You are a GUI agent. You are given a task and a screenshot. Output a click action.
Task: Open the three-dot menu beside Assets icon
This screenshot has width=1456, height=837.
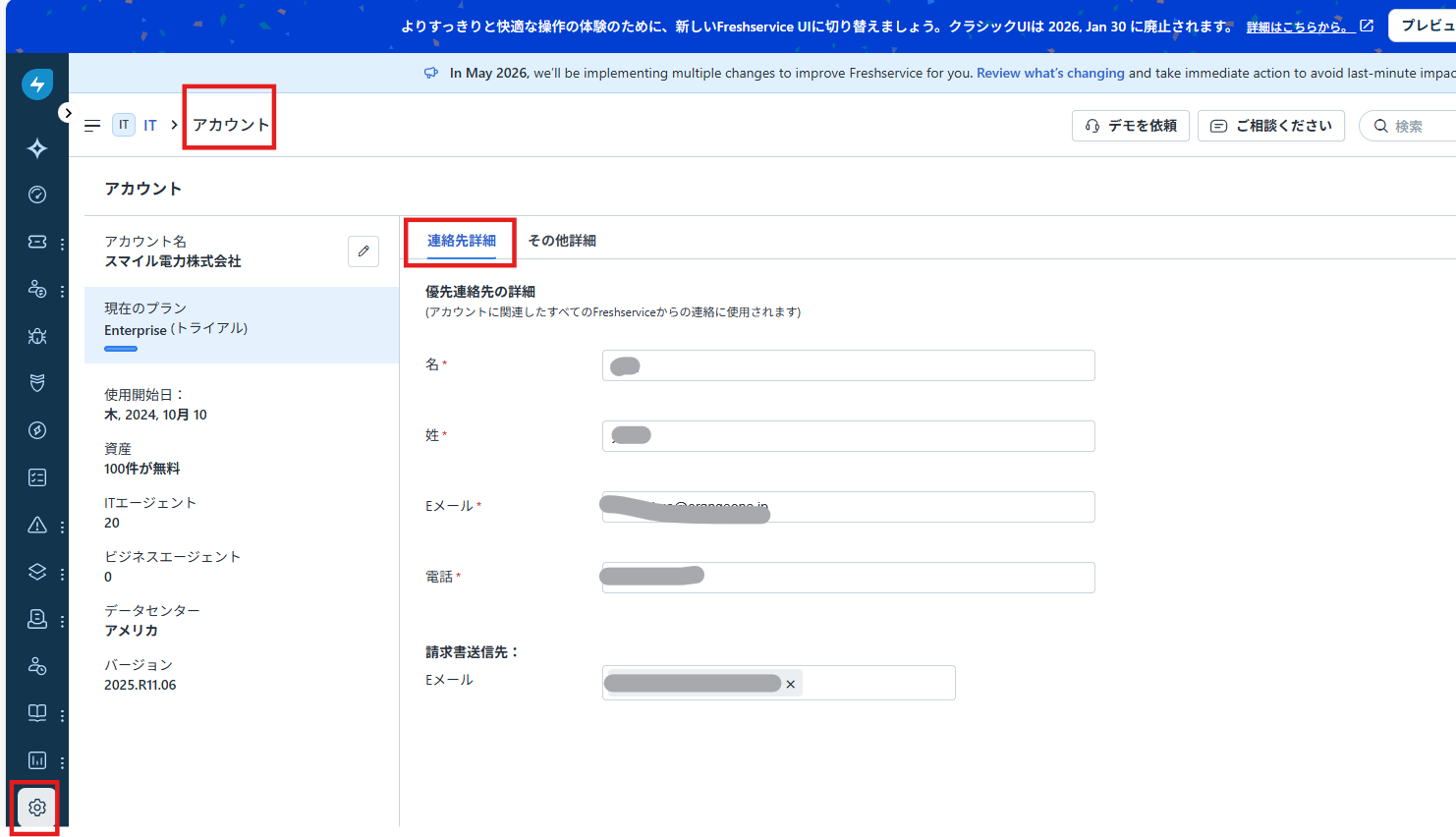[62, 574]
